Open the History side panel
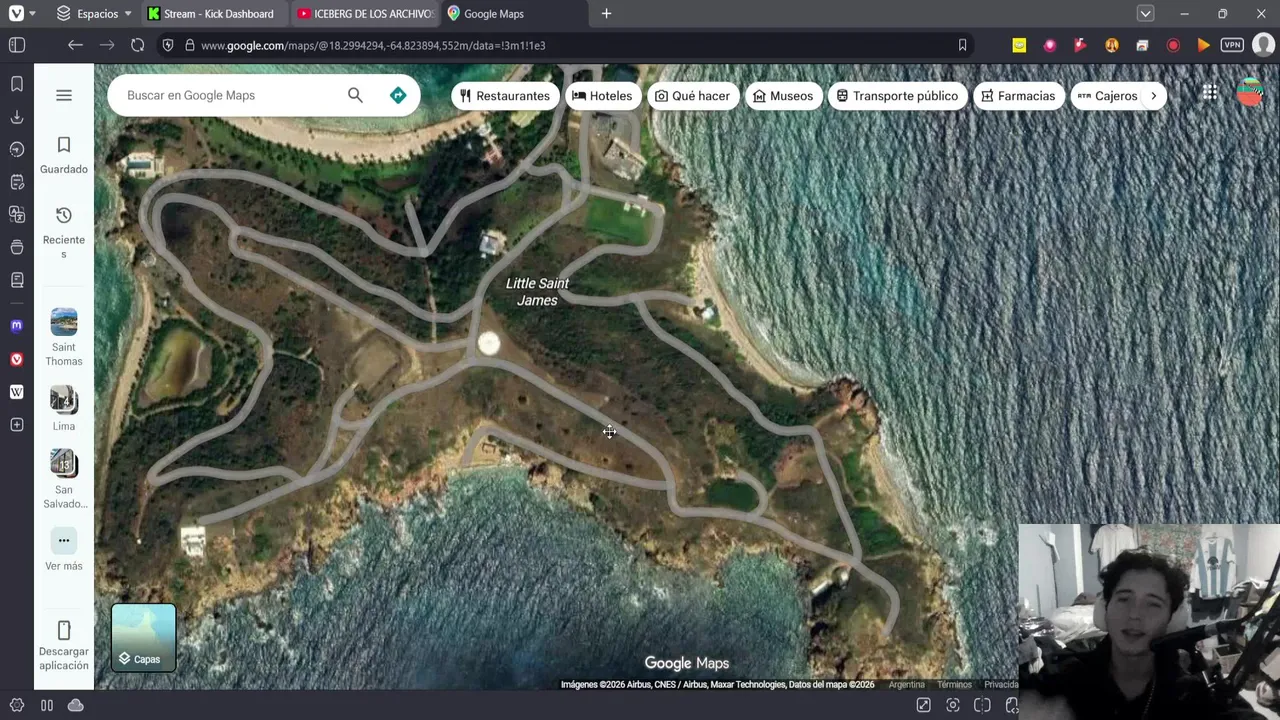Viewport: 1280px width, 720px height. 17,149
